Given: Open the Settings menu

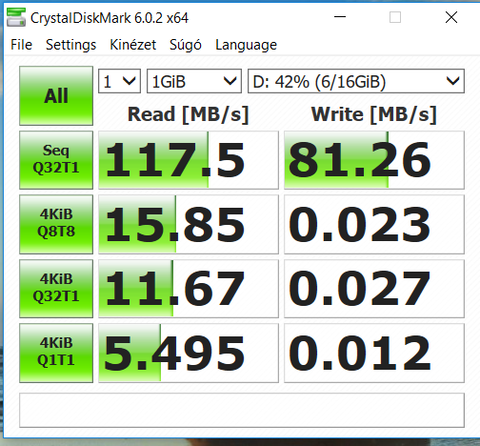Looking at the screenshot, I should (71, 45).
